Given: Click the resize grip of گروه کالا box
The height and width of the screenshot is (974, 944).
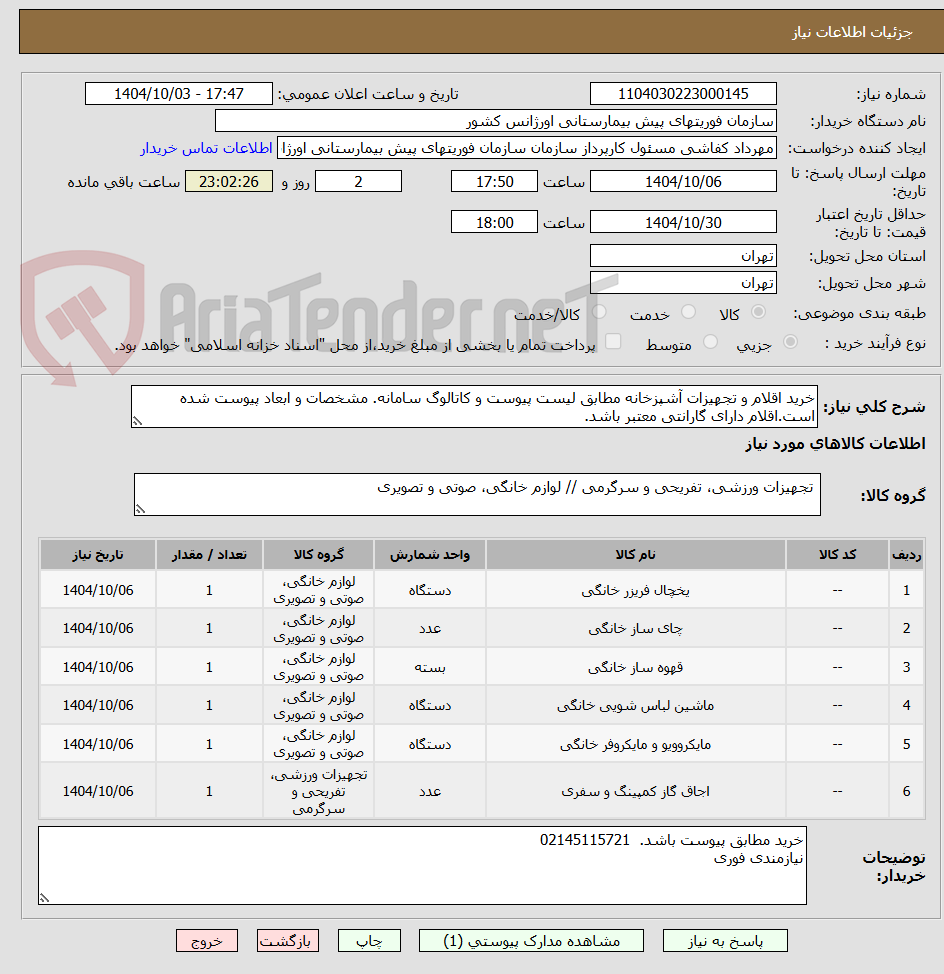Looking at the screenshot, I should pyautogui.click(x=140, y=508).
